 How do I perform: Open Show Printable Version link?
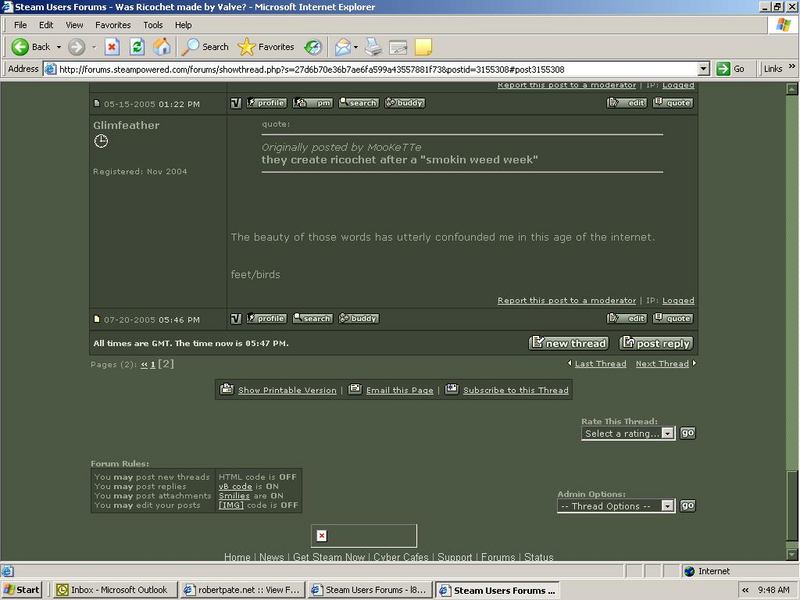point(287,390)
